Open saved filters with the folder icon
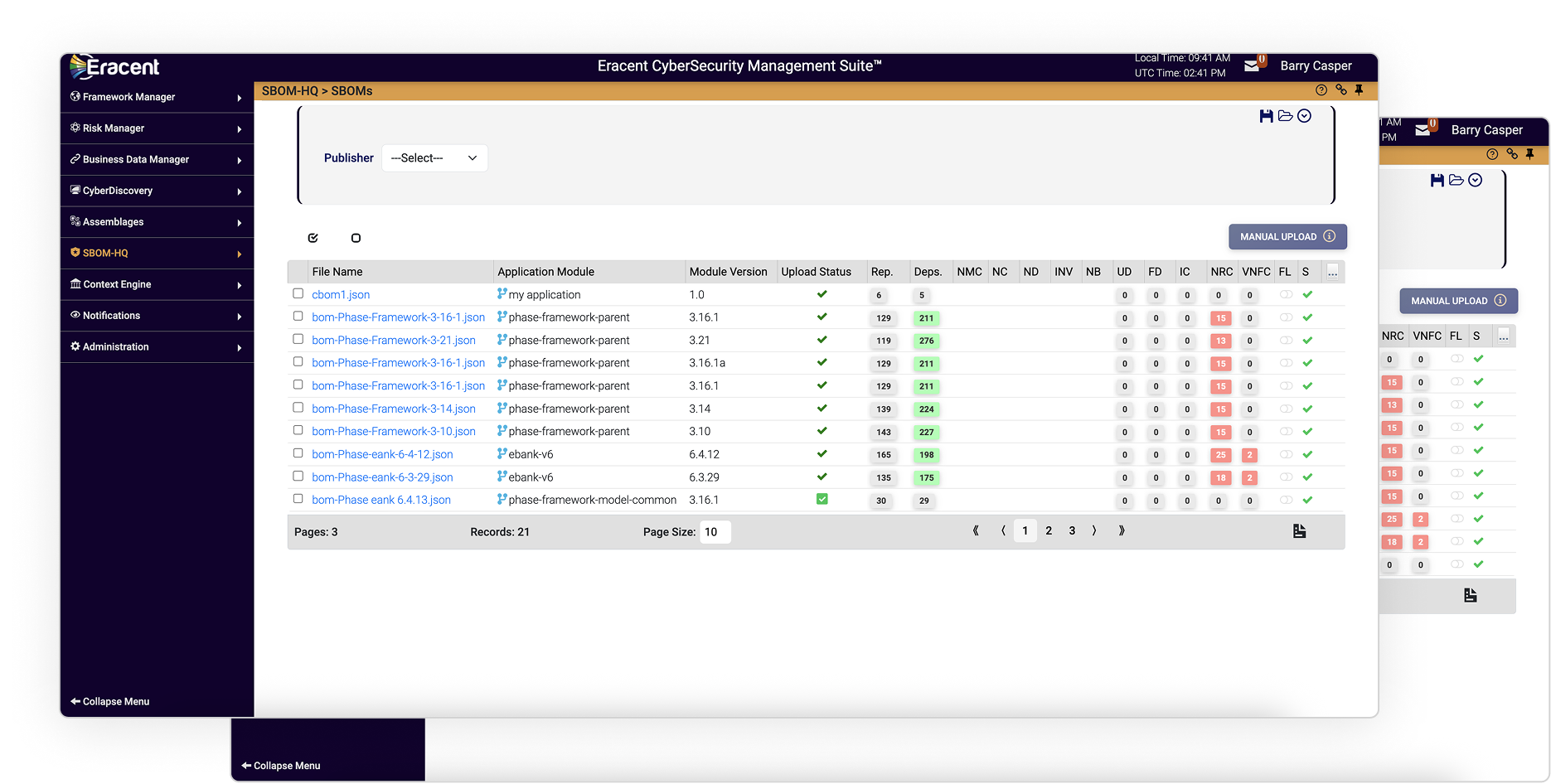This screenshot has height=784, width=1551. tap(1285, 116)
